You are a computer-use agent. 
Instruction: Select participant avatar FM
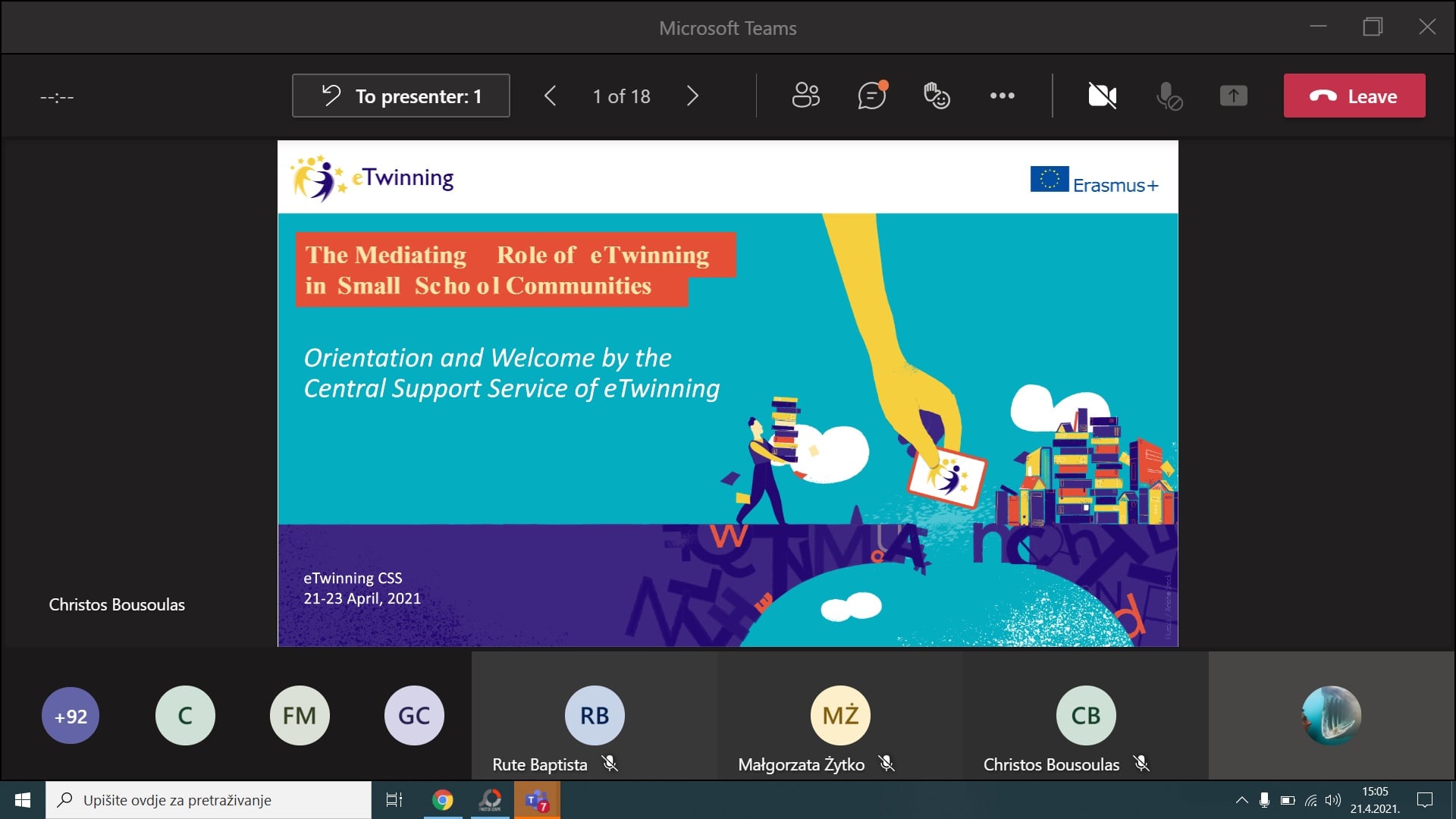click(300, 715)
